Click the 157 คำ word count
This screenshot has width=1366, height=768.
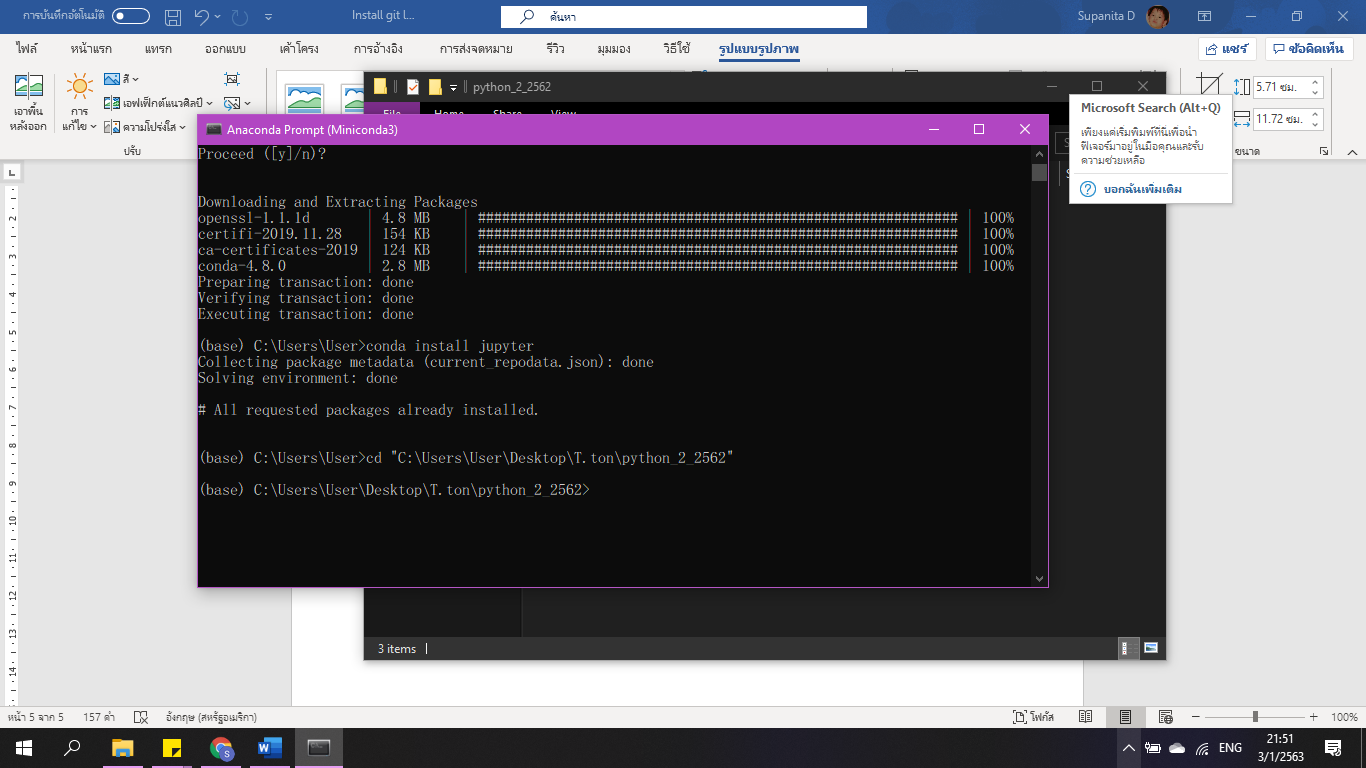[99, 717]
